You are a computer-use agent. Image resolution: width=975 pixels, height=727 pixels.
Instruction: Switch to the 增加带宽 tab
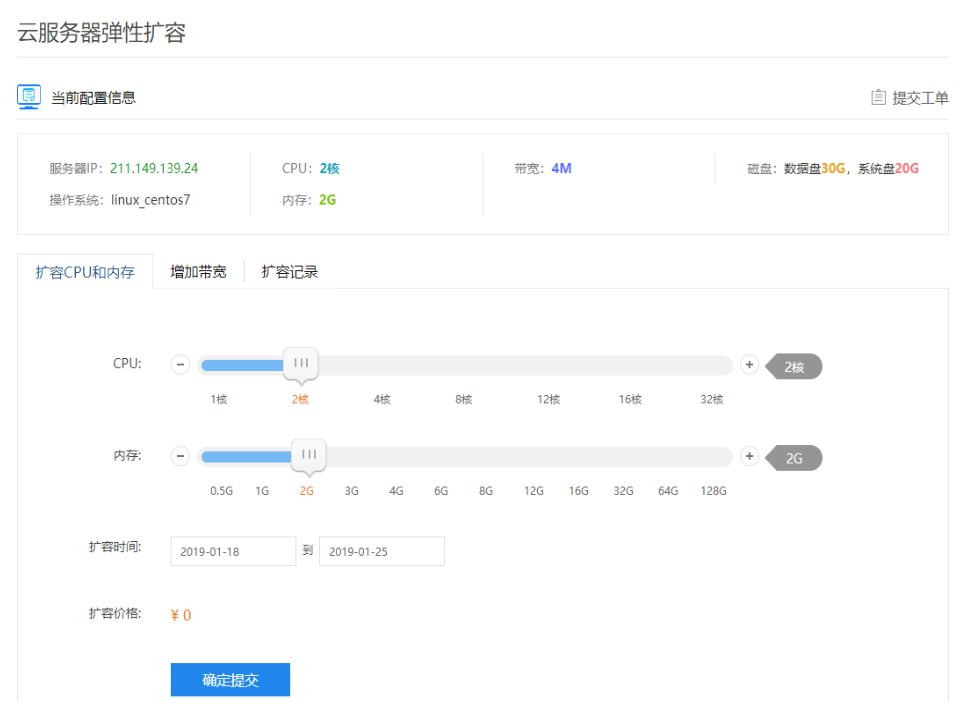coord(198,270)
